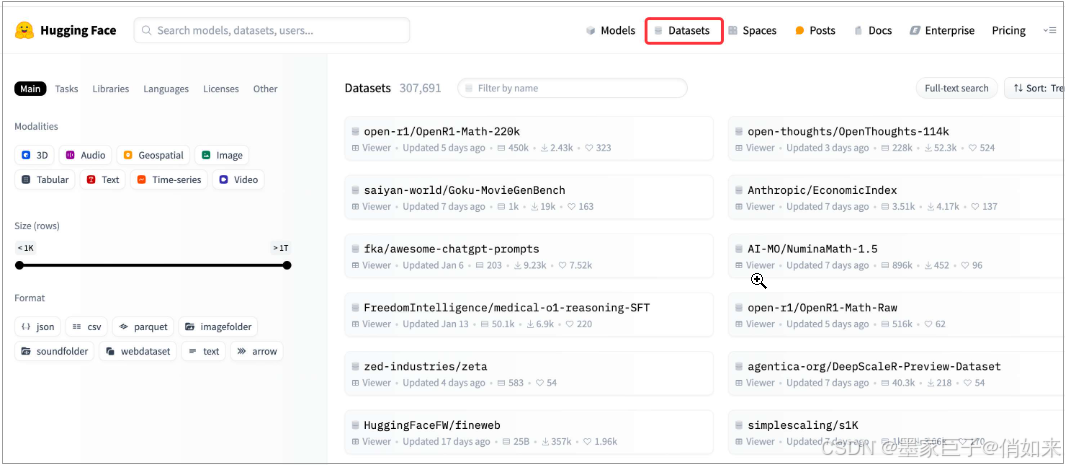The height and width of the screenshot is (465, 1065).
Task: Open the Models page
Action: click(x=611, y=31)
